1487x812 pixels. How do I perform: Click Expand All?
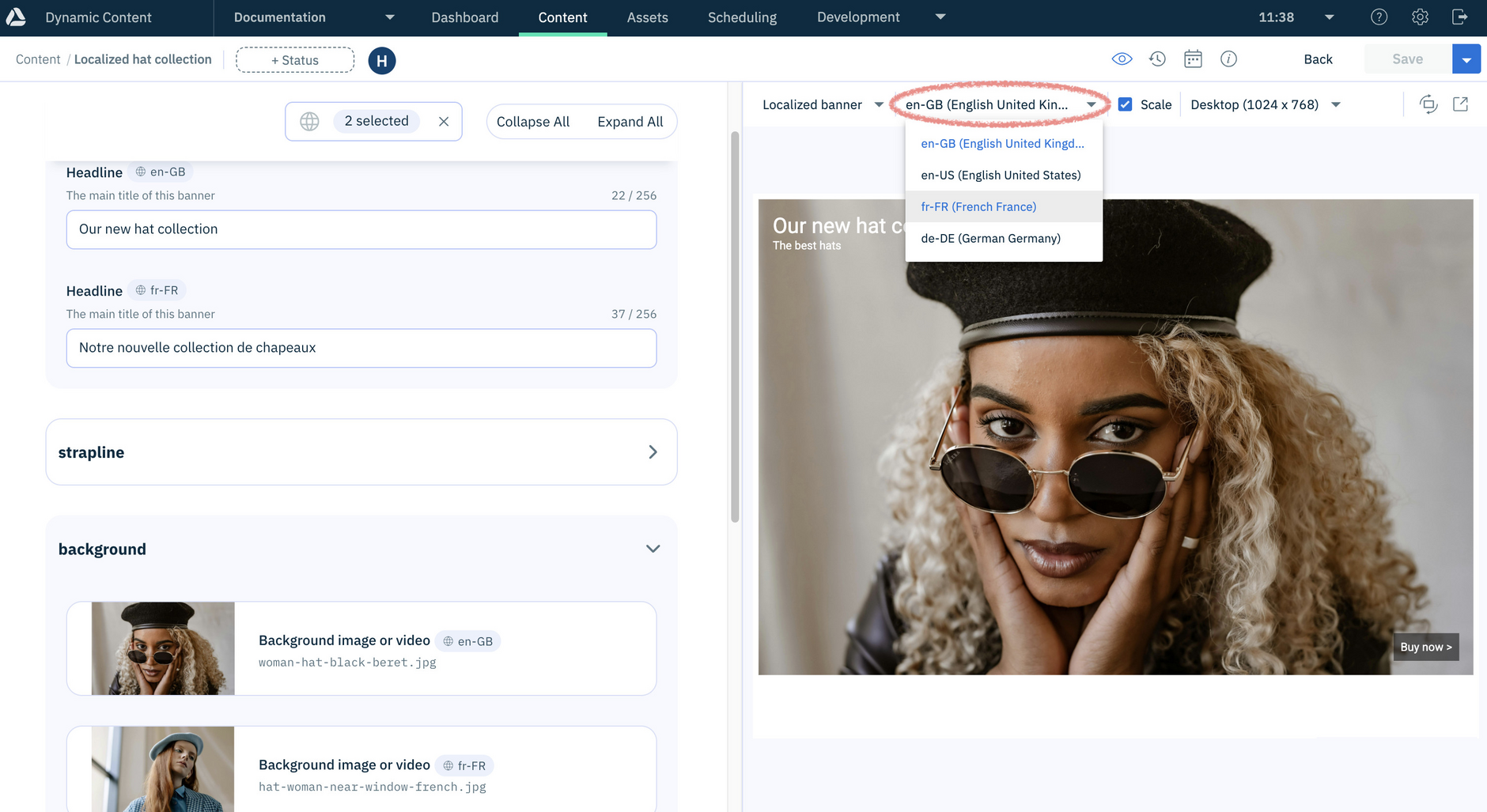point(630,122)
